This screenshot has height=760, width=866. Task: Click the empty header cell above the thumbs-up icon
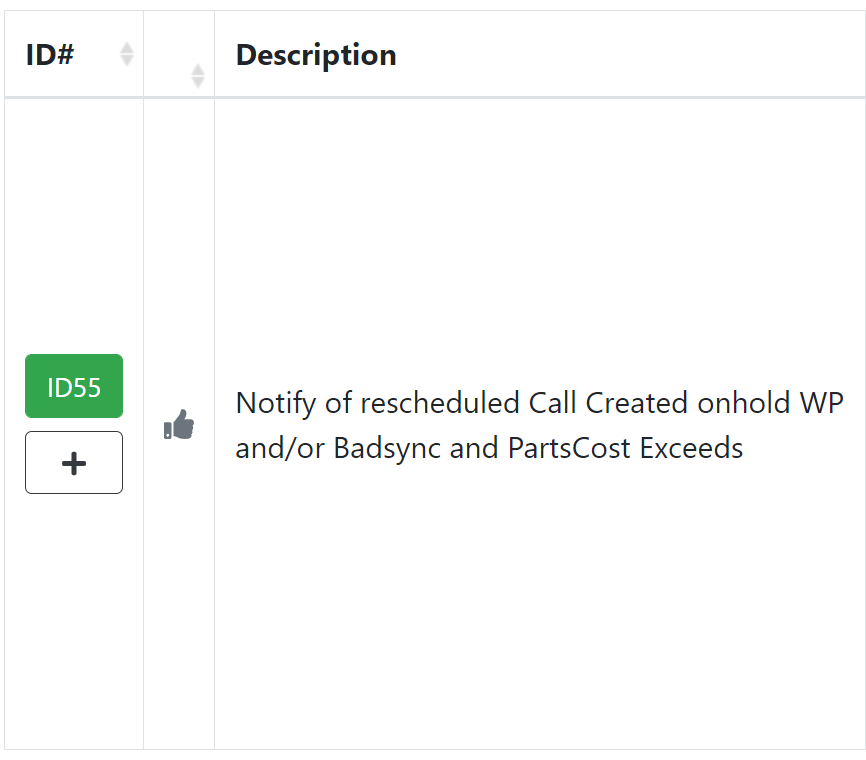pos(179,54)
